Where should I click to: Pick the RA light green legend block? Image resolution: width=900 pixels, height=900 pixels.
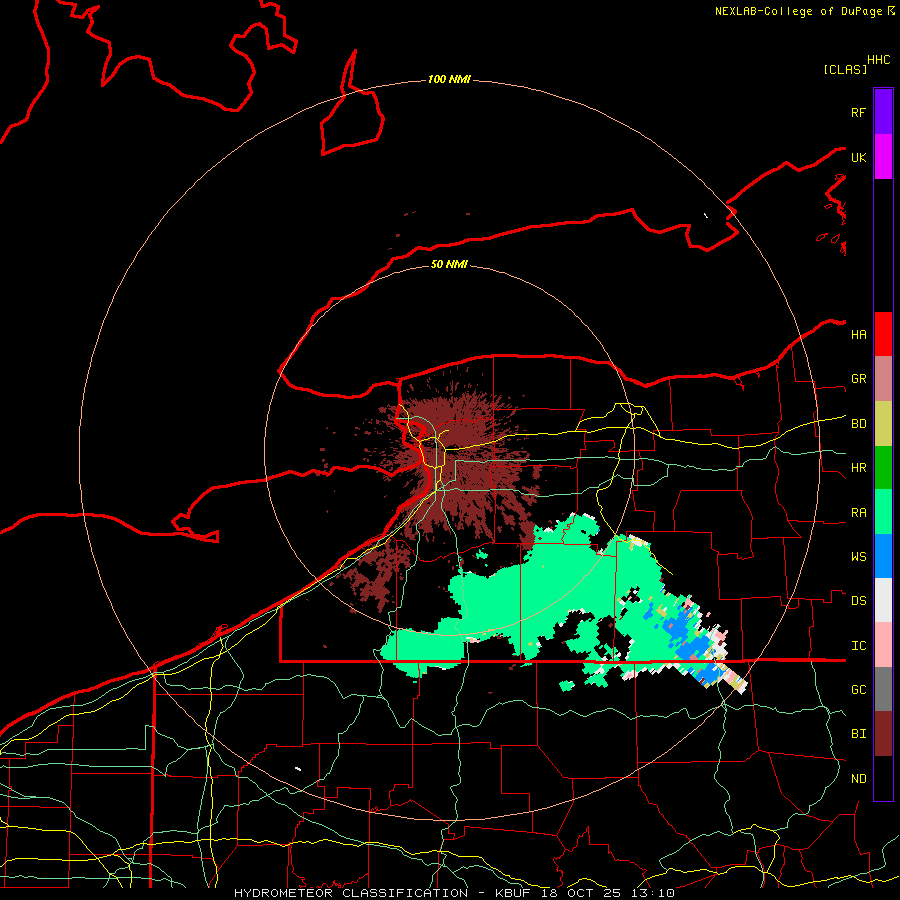[x=883, y=512]
